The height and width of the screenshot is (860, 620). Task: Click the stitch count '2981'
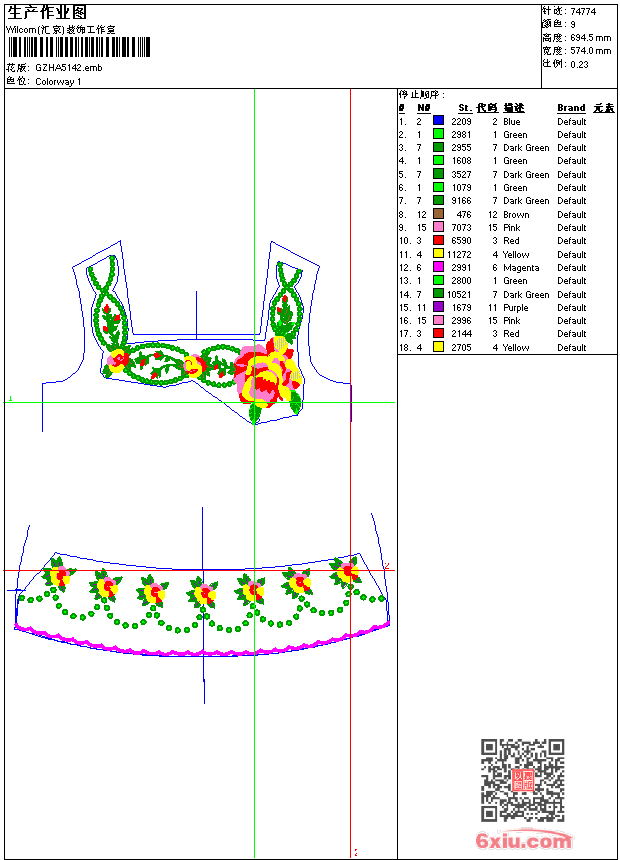tap(461, 135)
